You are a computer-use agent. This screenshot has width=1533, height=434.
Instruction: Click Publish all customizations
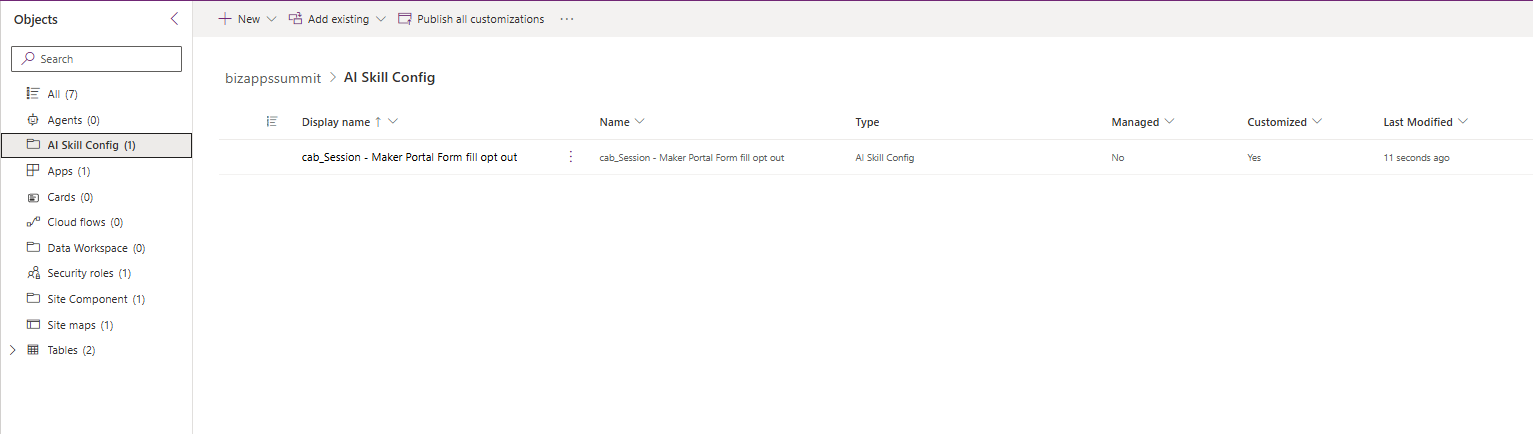471,19
